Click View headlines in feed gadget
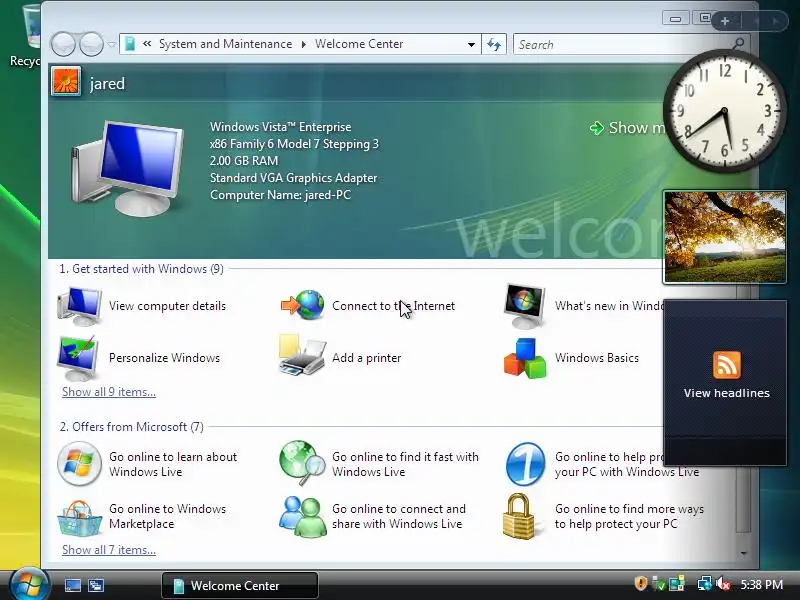 [727, 393]
